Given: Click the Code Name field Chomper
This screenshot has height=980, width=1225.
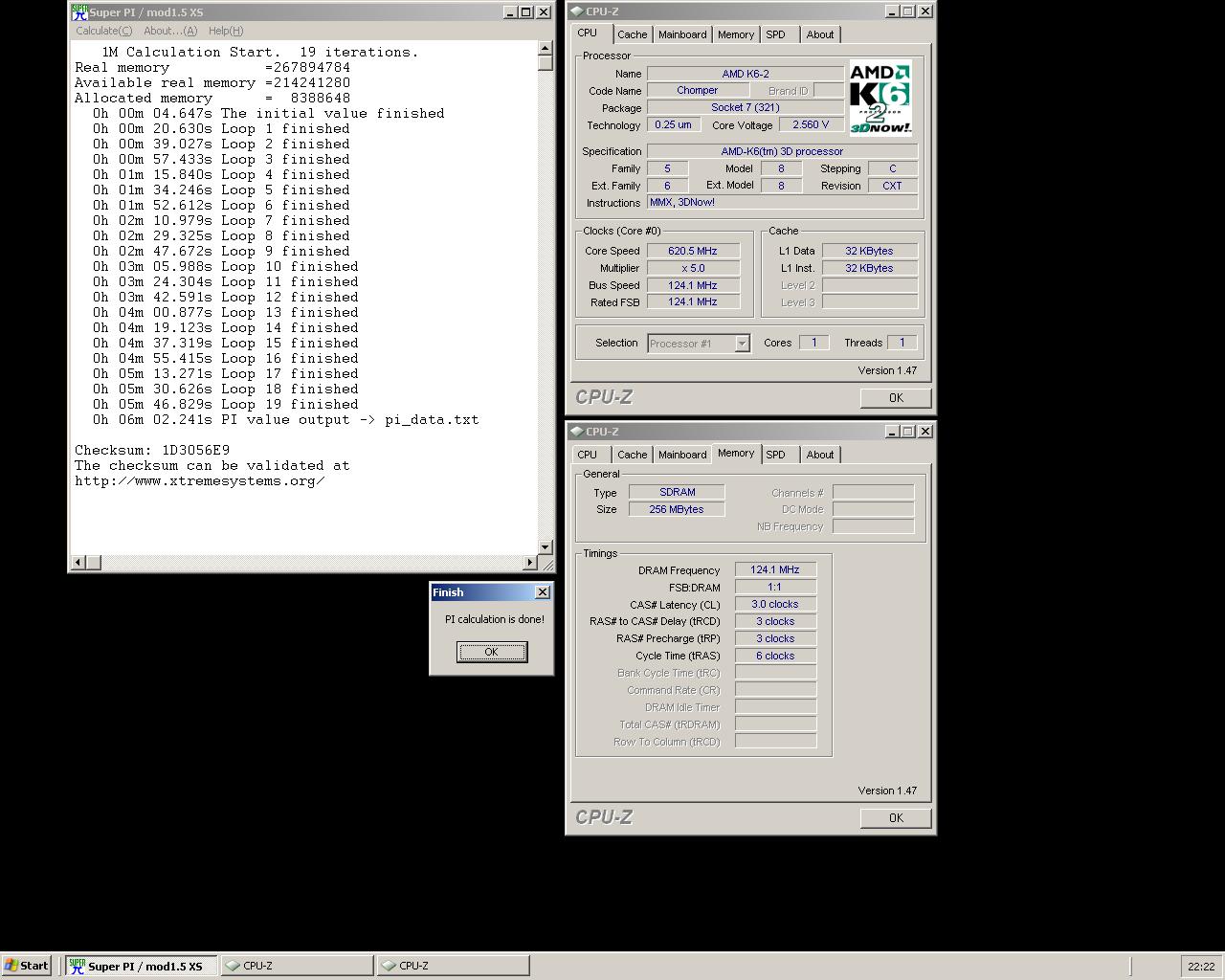Looking at the screenshot, I should [697, 91].
